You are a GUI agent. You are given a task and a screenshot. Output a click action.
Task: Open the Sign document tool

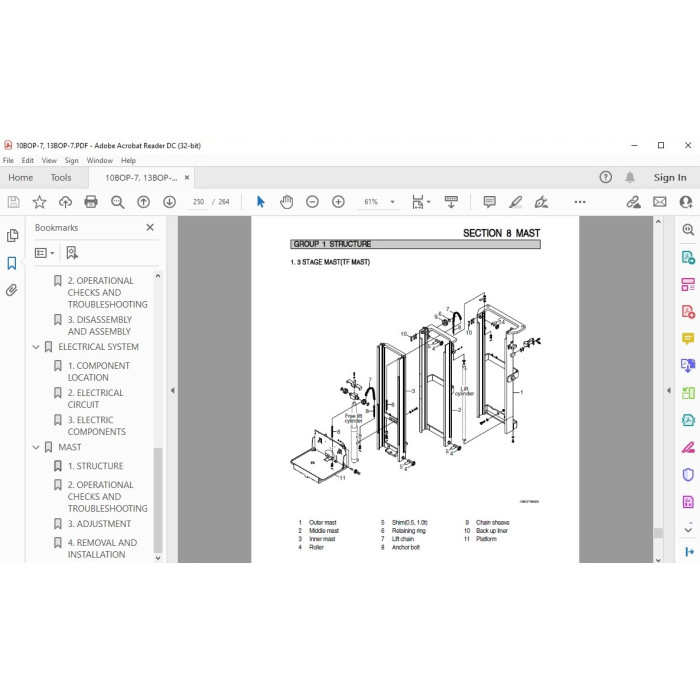click(542, 202)
